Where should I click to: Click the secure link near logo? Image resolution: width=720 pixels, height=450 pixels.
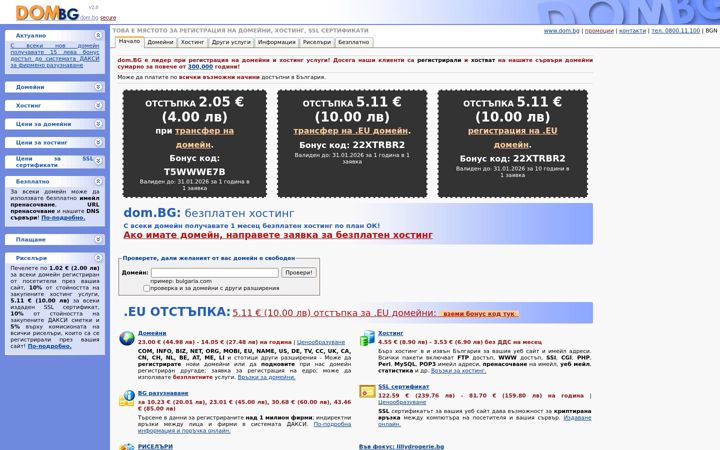coord(108,18)
